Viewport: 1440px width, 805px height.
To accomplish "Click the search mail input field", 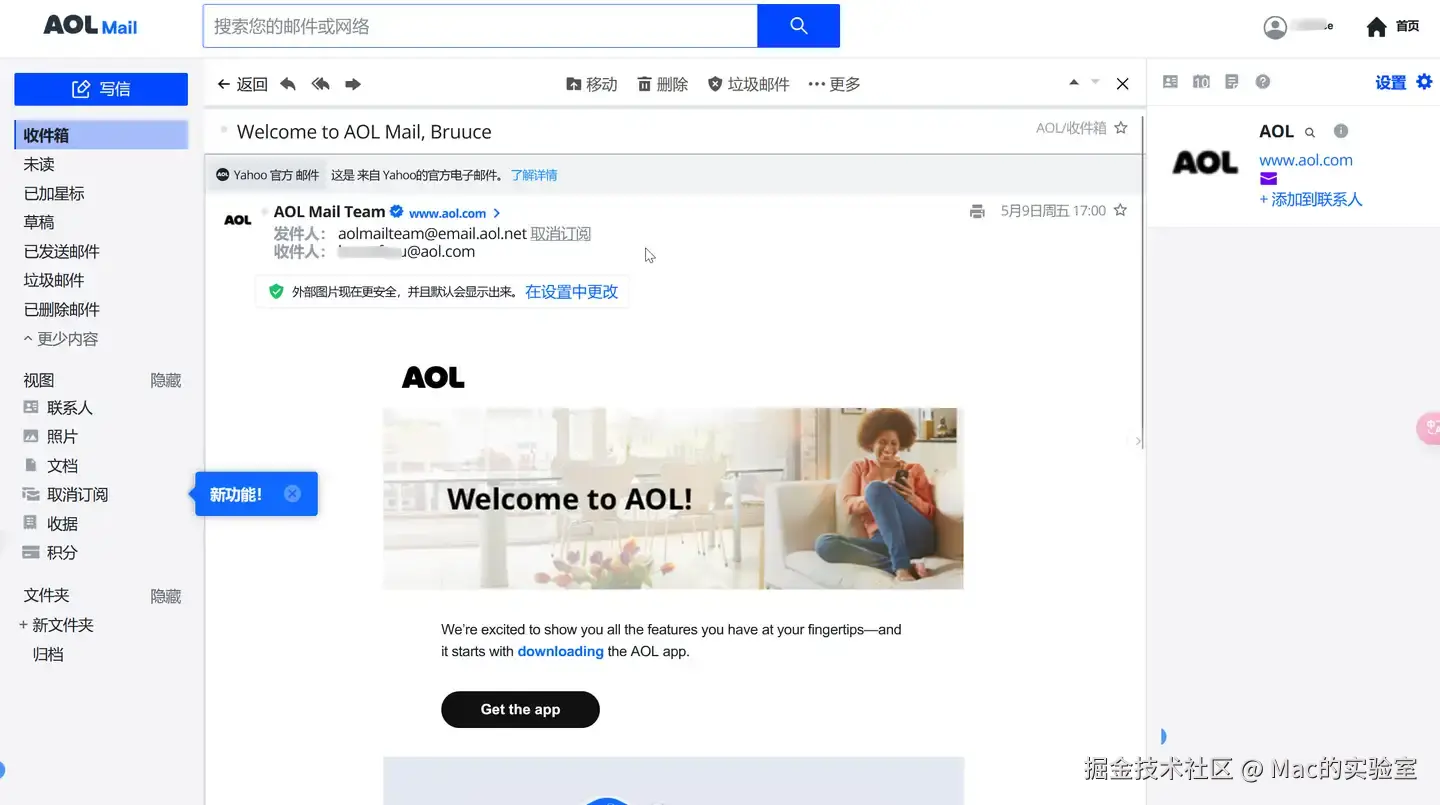I will [x=480, y=26].
